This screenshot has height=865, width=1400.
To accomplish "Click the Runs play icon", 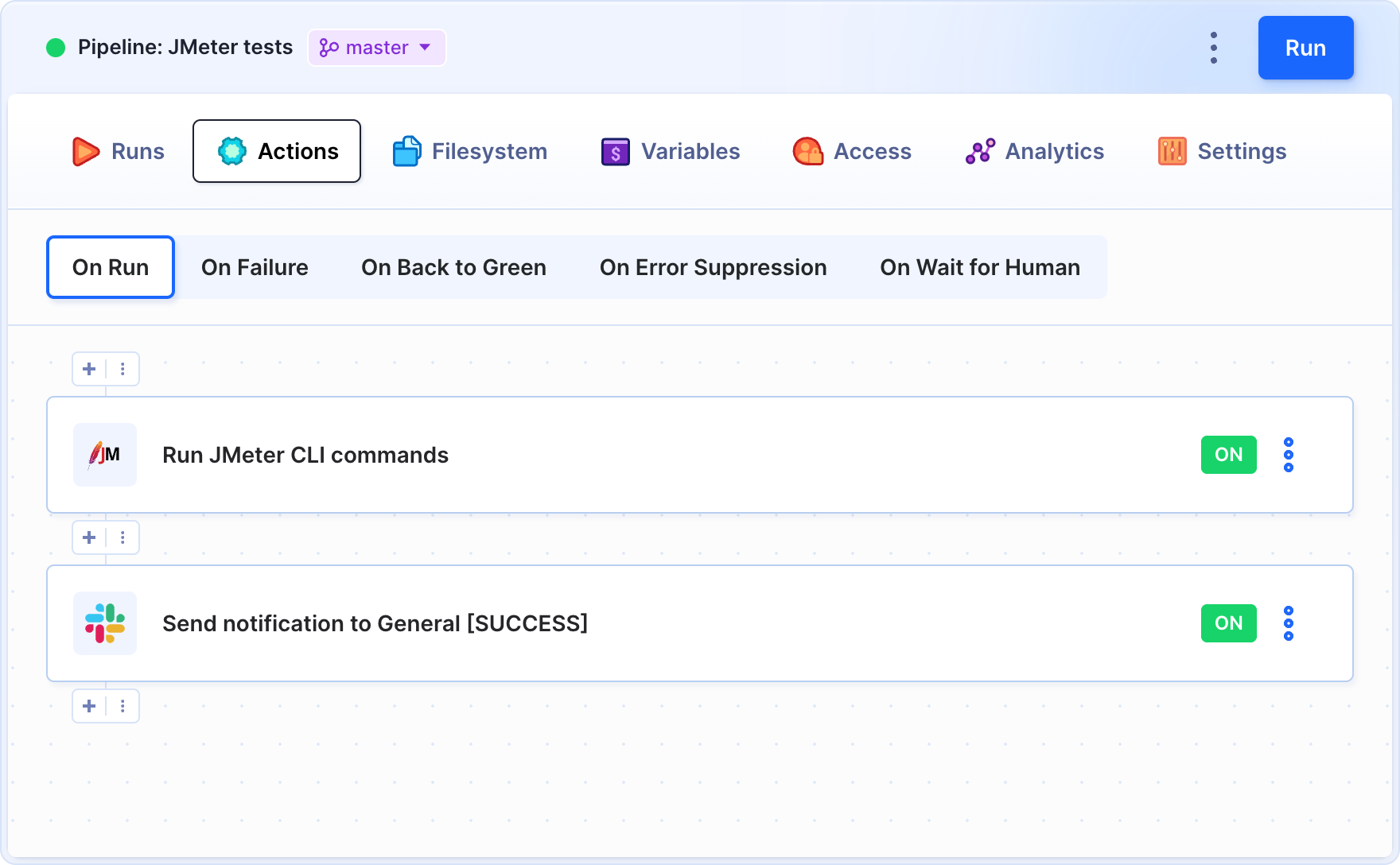I will click(86, 151).
